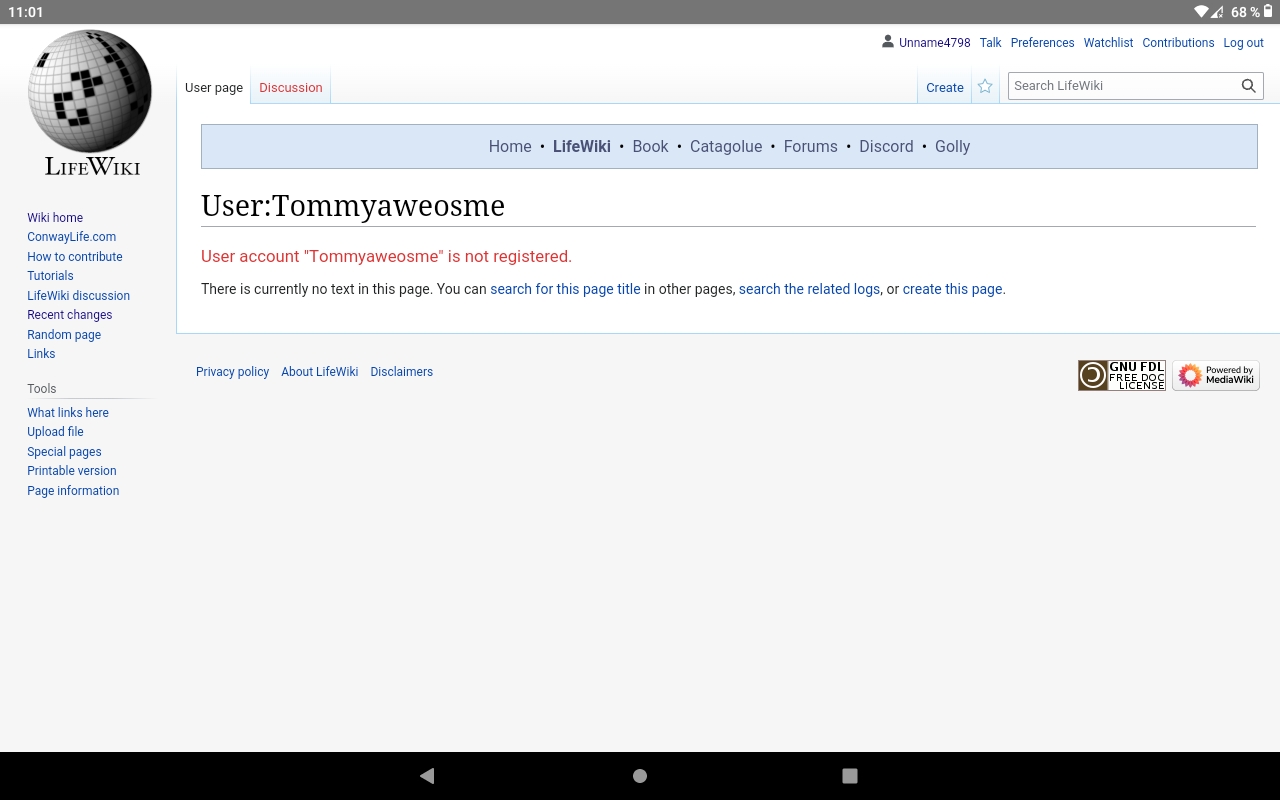The image size is (1280, 800).
Task: View my Contributions
Action: coord(1178,43)
